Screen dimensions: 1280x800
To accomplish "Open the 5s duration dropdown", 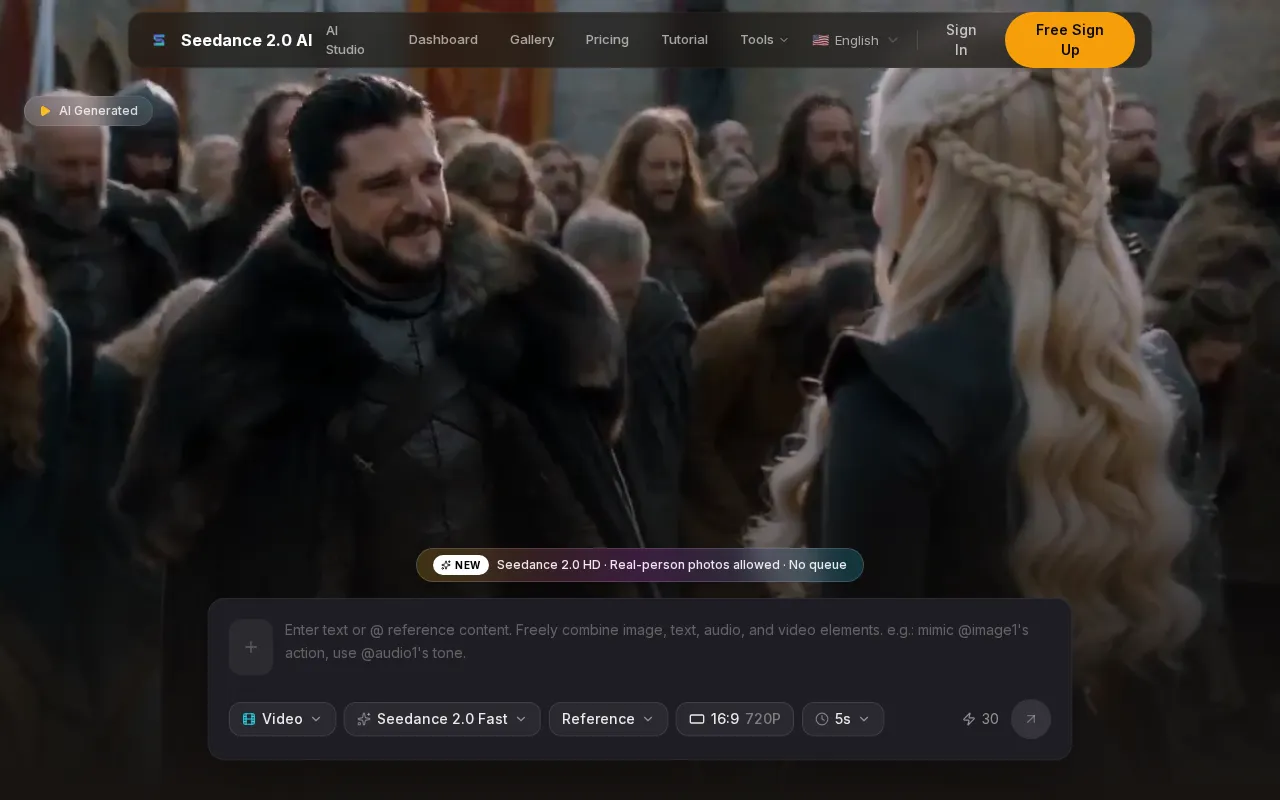I will point(843,719).
